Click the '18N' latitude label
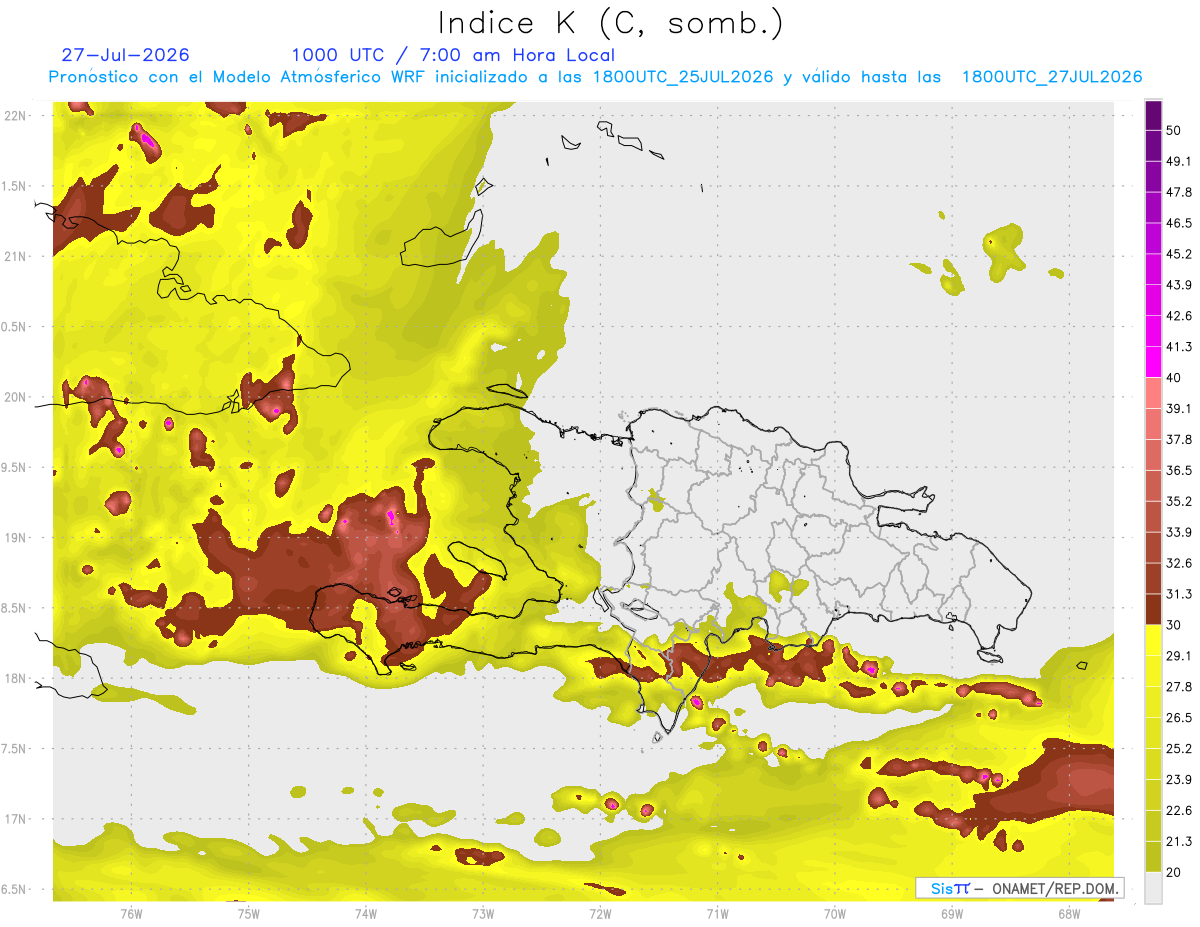1200x927 pixels. 17,679
